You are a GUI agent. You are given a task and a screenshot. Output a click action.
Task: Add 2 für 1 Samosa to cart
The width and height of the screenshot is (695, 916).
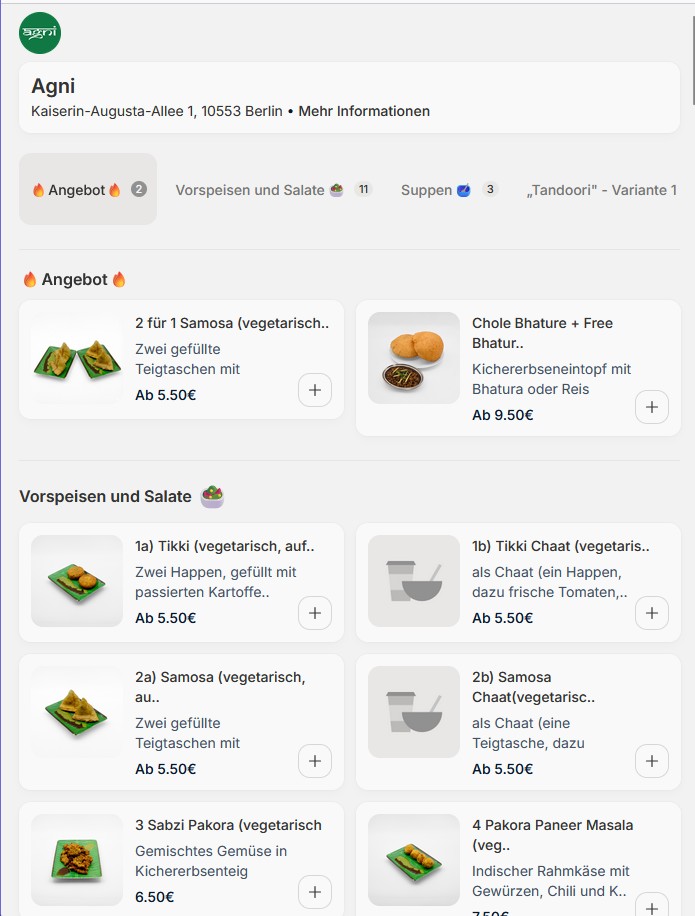point(315,390)
